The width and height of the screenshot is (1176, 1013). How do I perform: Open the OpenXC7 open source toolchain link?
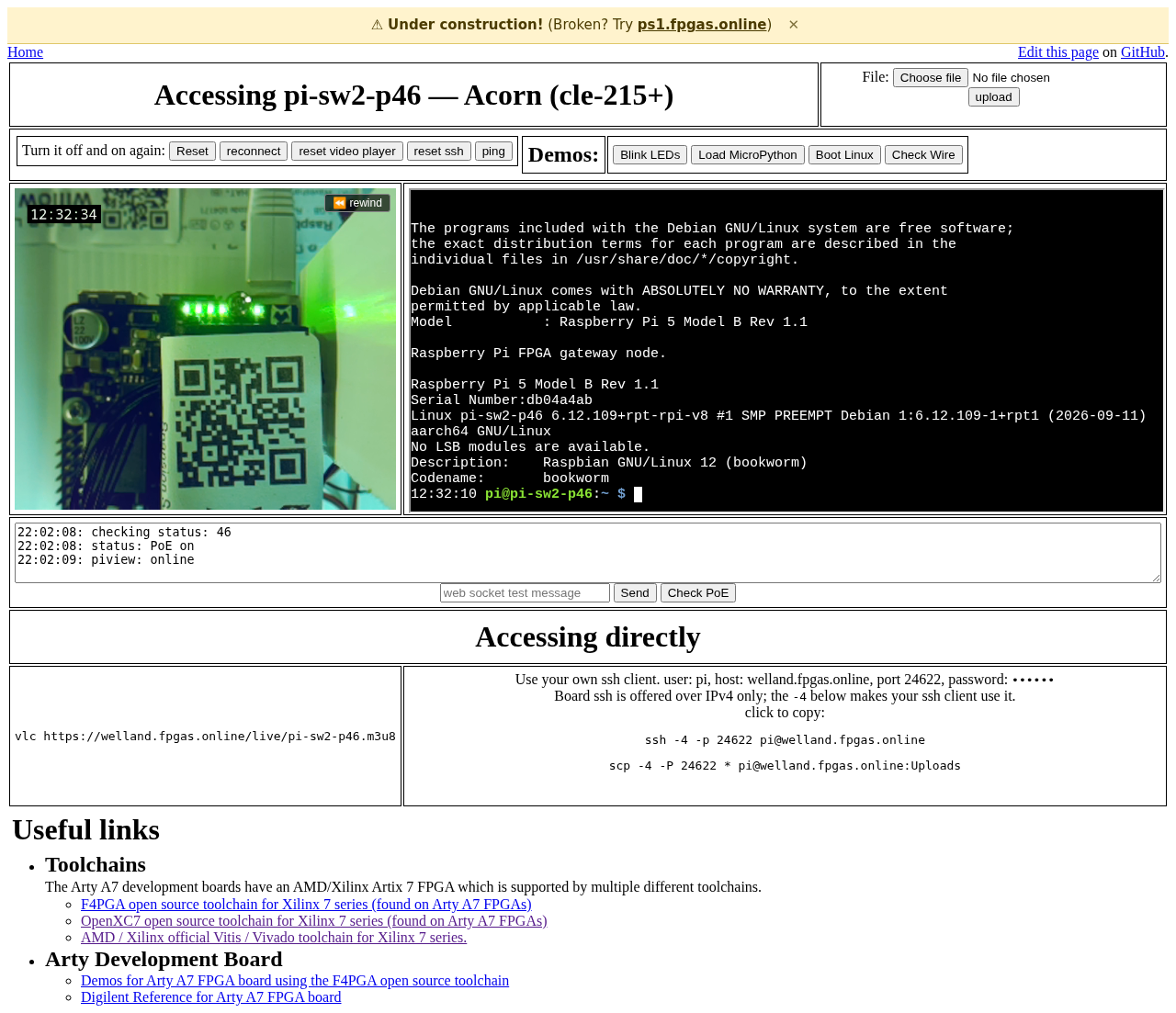313,921
